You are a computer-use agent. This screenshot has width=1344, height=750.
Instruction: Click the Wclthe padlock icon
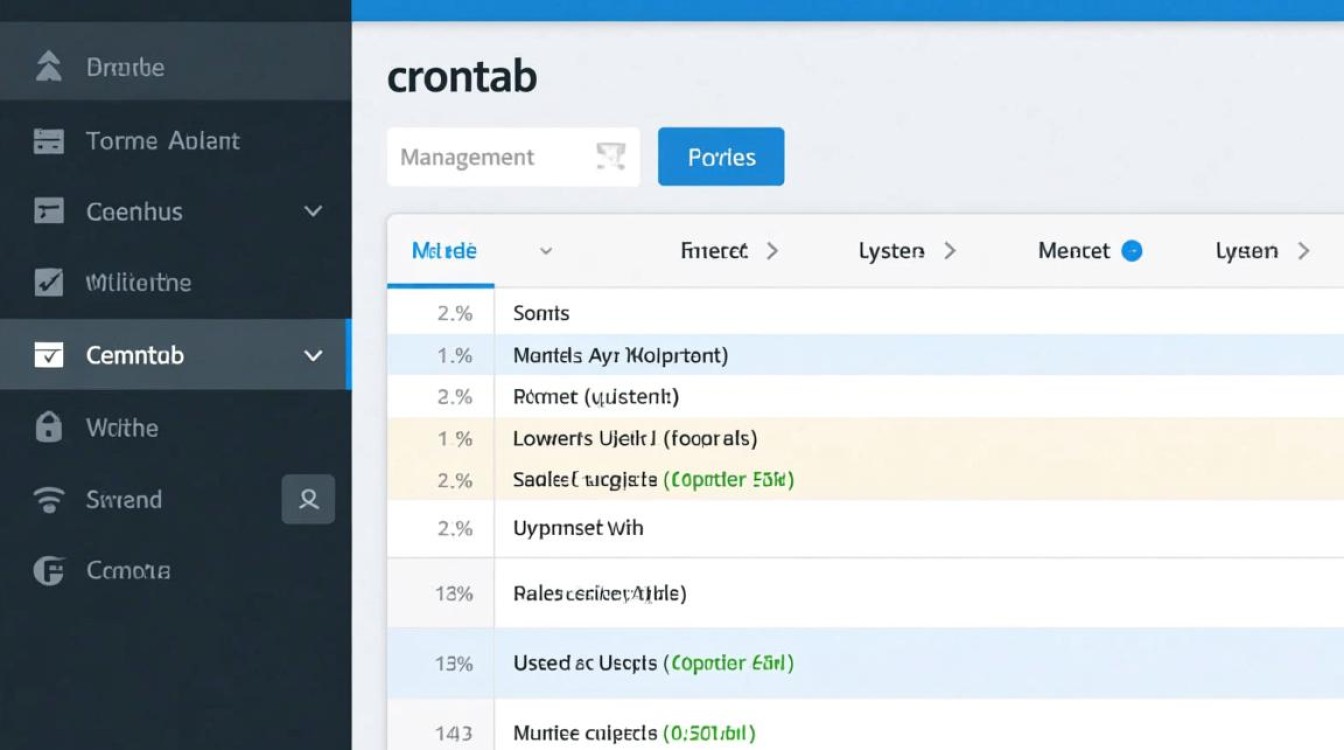(x=48, y=428)
